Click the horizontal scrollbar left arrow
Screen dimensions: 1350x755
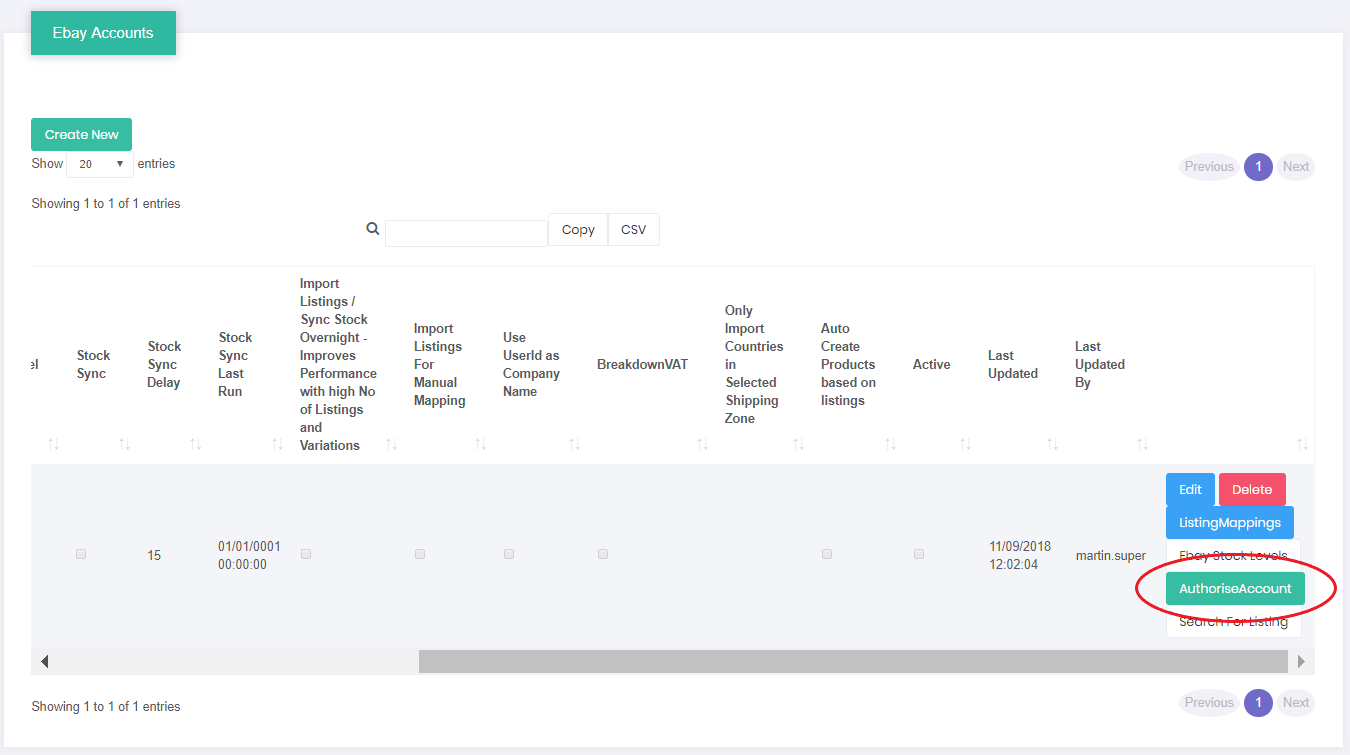click(x=44, y=661)
